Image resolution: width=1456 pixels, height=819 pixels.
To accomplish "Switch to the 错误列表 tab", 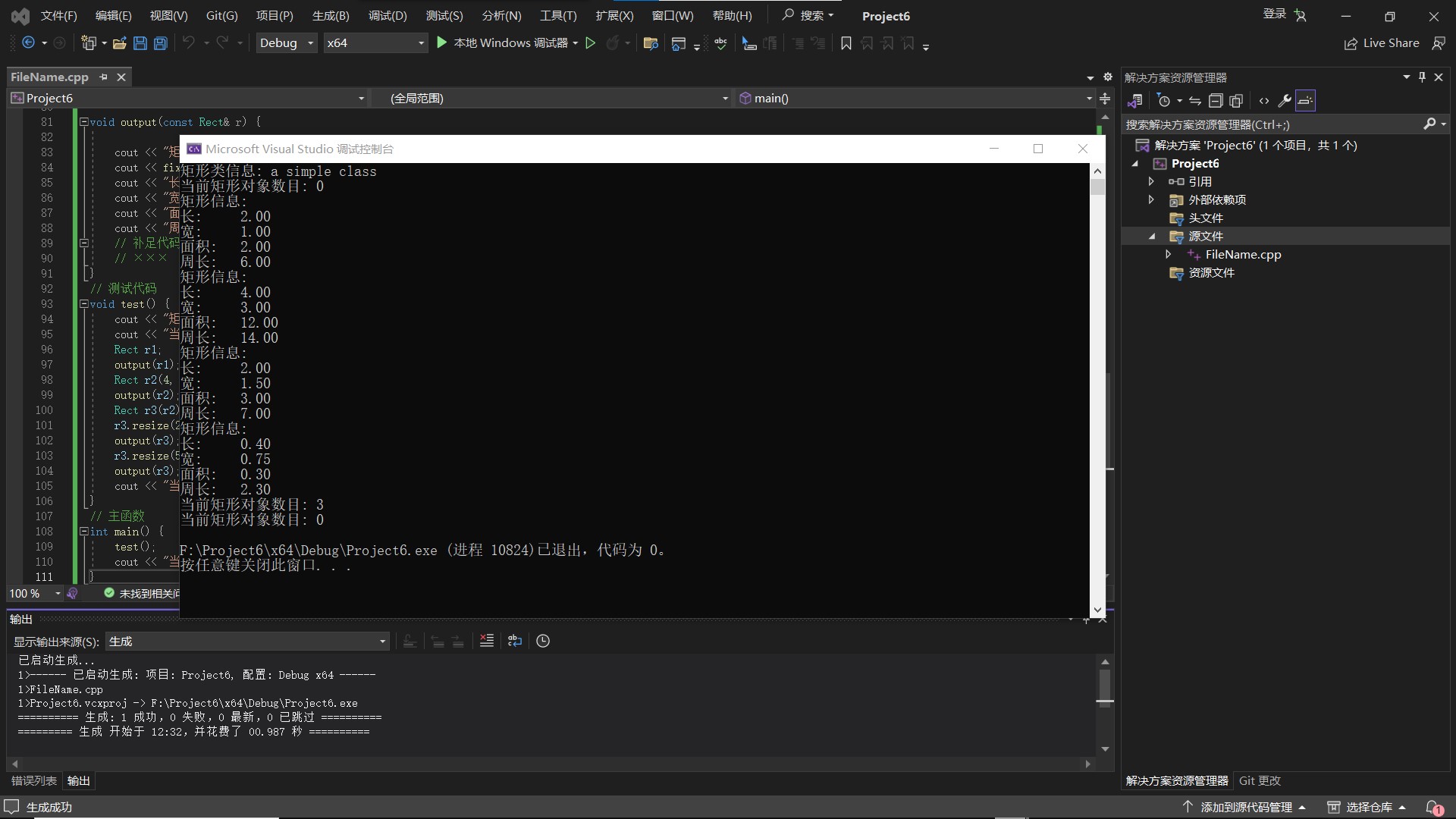I will click(x=34, y=780).
